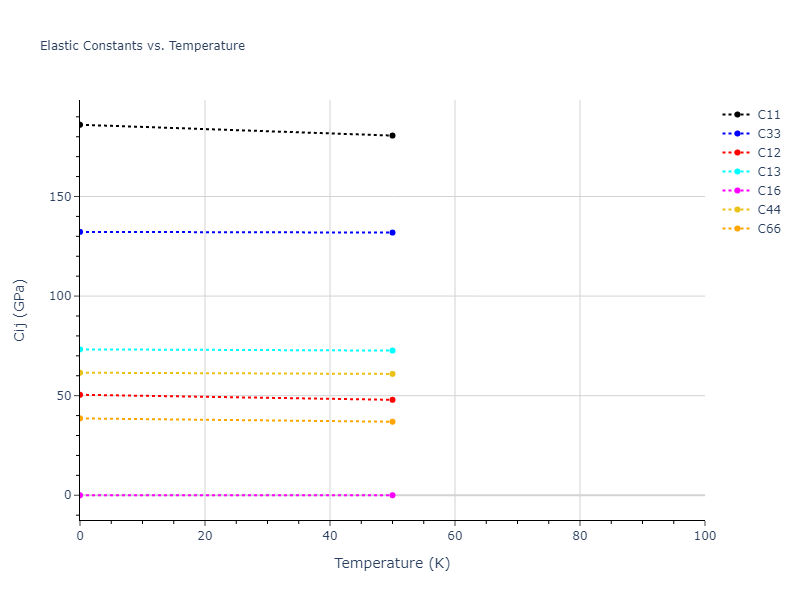This screenshot has width=800, height=600.
Task: Click the magenta C16 legend marker
Action: 737,191
